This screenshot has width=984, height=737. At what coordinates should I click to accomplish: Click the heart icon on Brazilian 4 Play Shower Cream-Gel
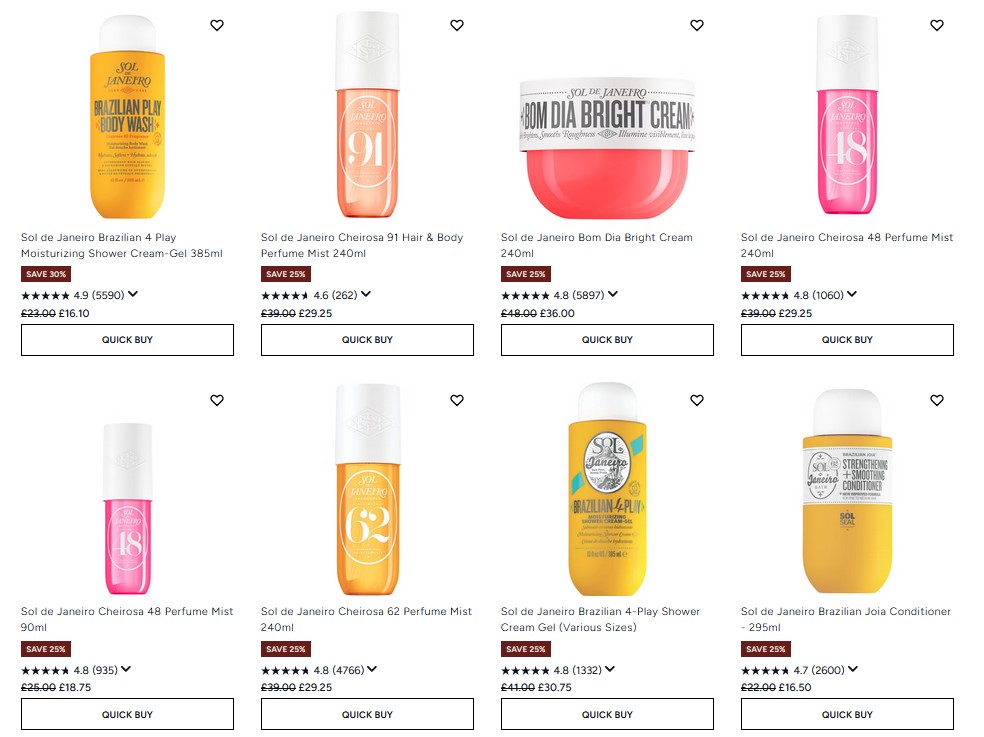[x=217, y=25]
